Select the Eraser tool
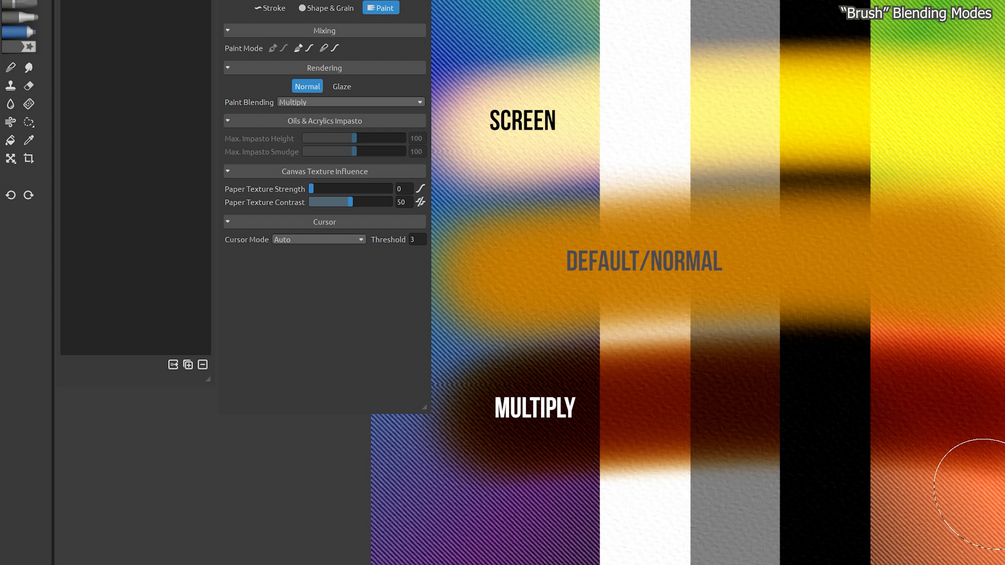 pyautogui.click(x=29, y=85)
